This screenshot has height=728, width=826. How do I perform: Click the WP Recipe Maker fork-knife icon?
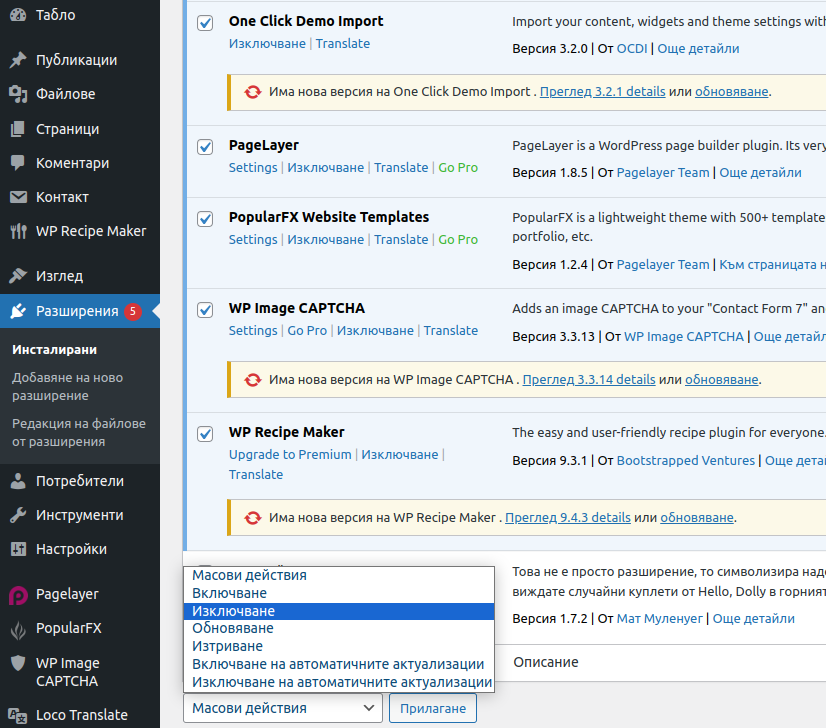point(18,231)
